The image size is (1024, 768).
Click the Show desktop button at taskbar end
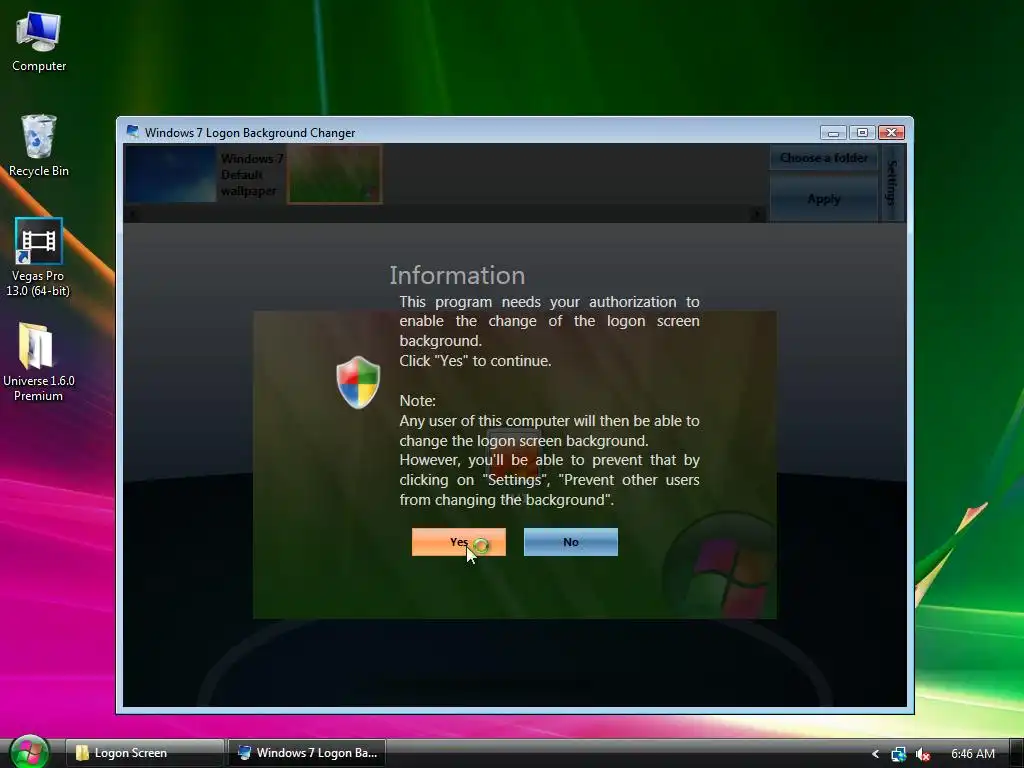1016,753
